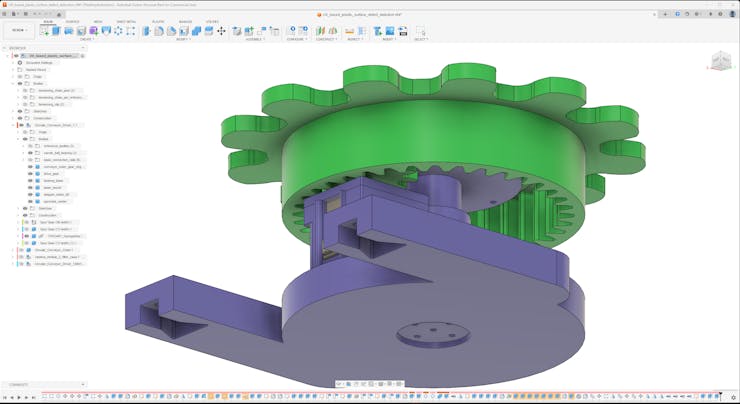Open the Design workspace dropdown
740x404 pixels.
[x=19, y=30]
